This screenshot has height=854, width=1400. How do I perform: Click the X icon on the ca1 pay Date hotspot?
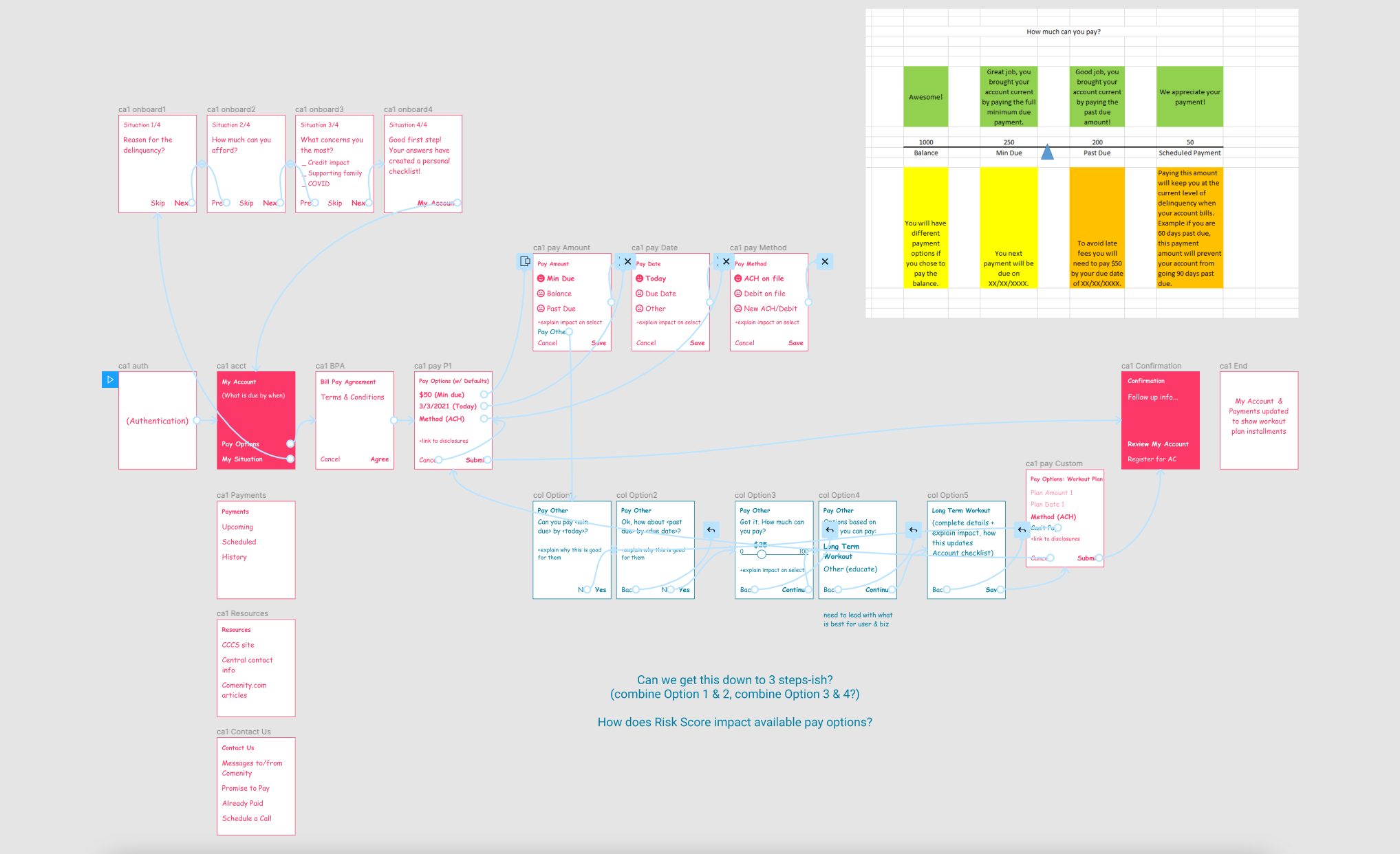627,261
